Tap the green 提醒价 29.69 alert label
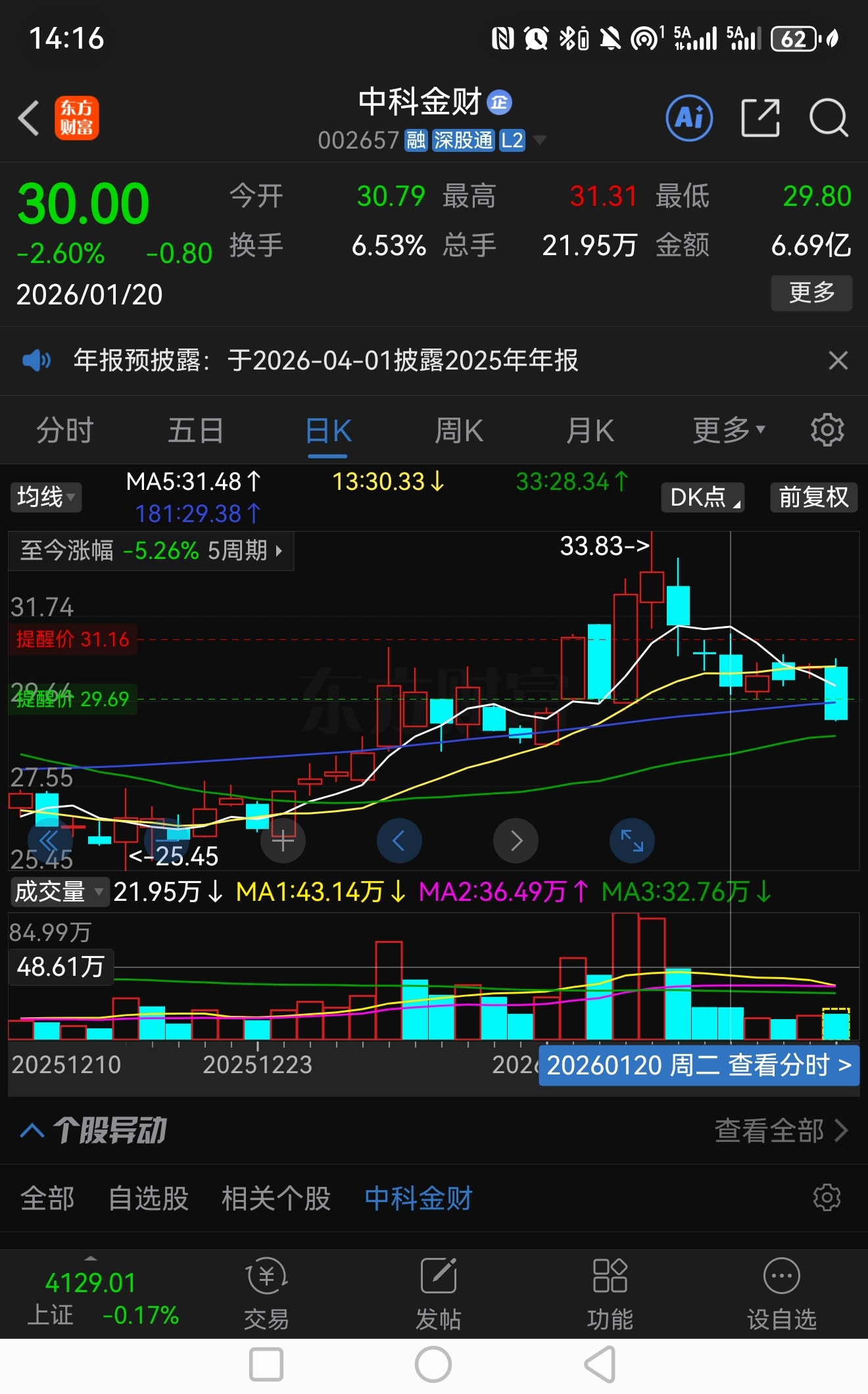The height and width of the screenshot is (1394, 868). click(x=72, y=699)
